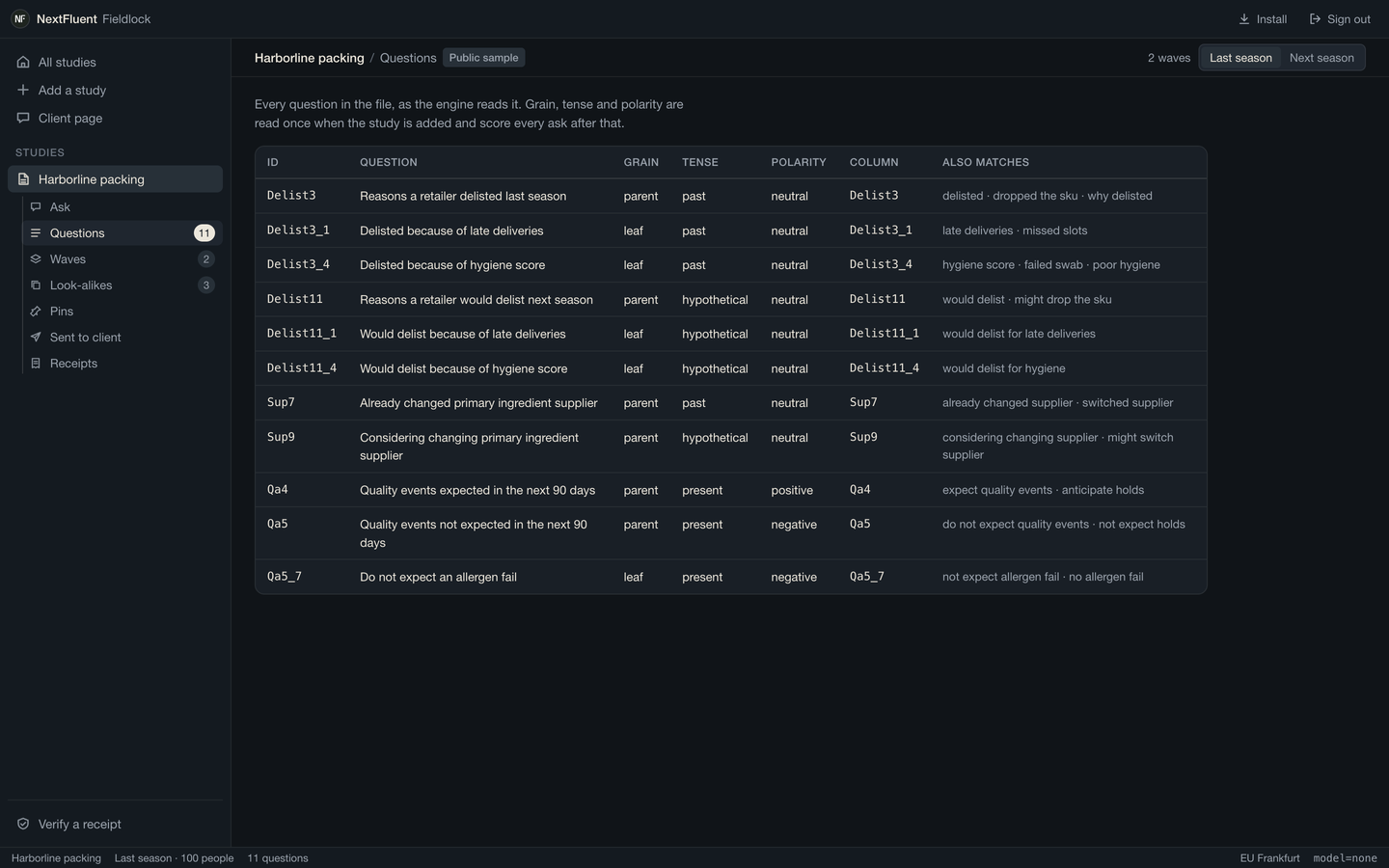Click the lines icon beside Questions

pyautogui.click(x=36, y=233)
